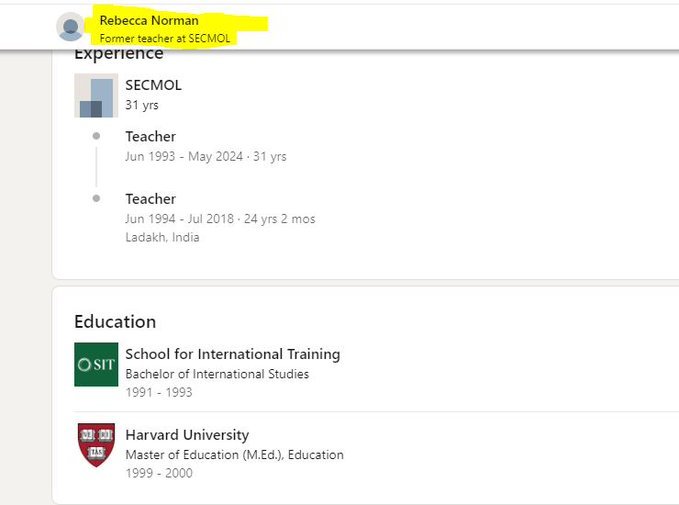Click the '1999 - 2000' education dates
Screen dimensions: 679x505
click(x=159, y=473)
